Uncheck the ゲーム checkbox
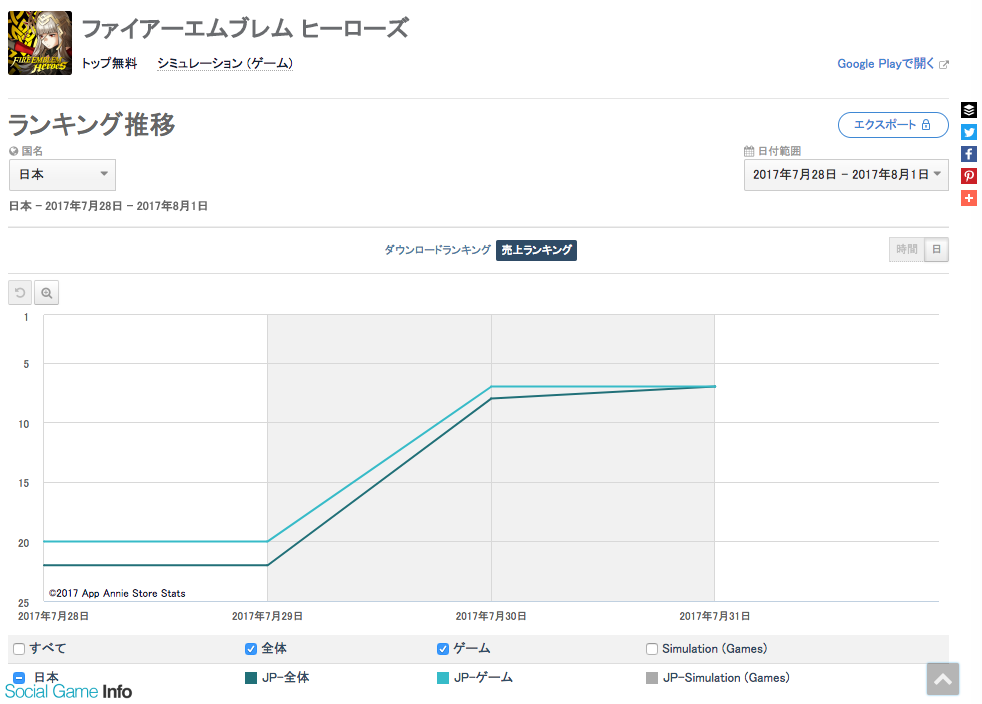The height and width of the screenshot is (704, 982). [443, 649]
